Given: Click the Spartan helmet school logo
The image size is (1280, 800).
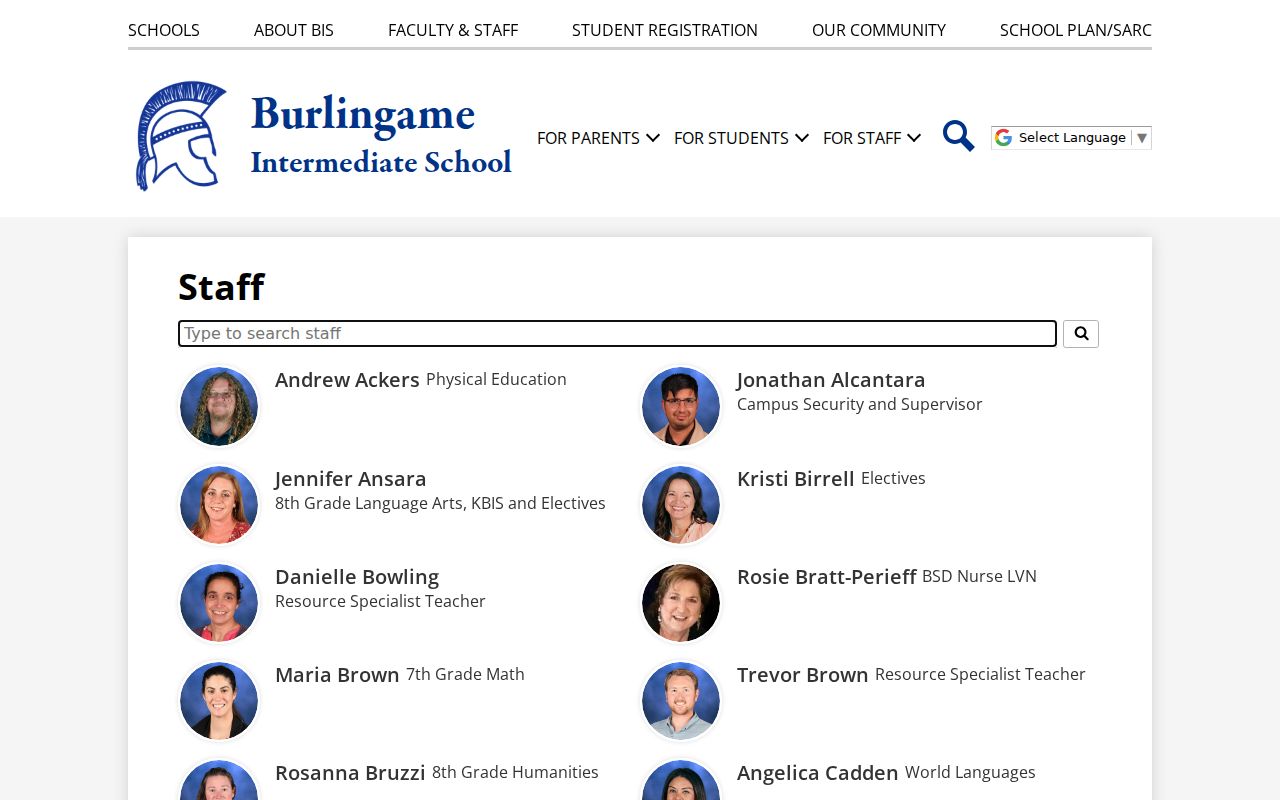Looking at the screenshot, I should [181, 135].
